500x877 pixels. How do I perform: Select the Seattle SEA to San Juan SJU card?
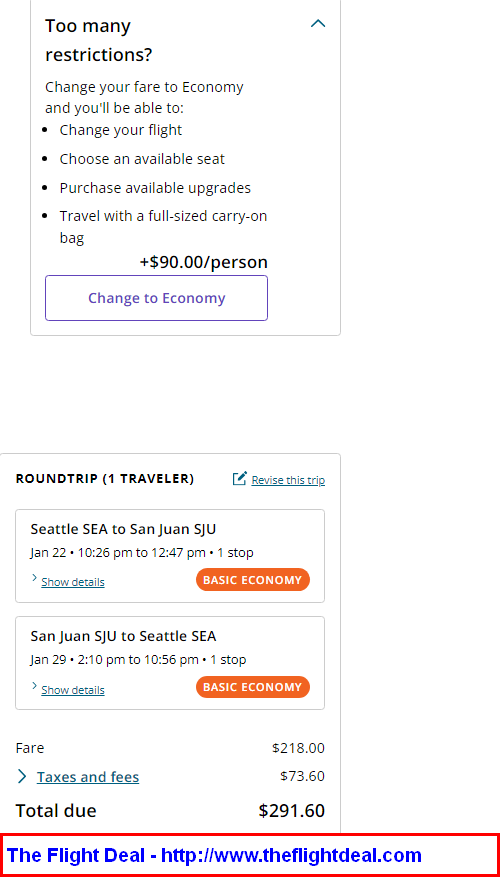tap(170, 556)
